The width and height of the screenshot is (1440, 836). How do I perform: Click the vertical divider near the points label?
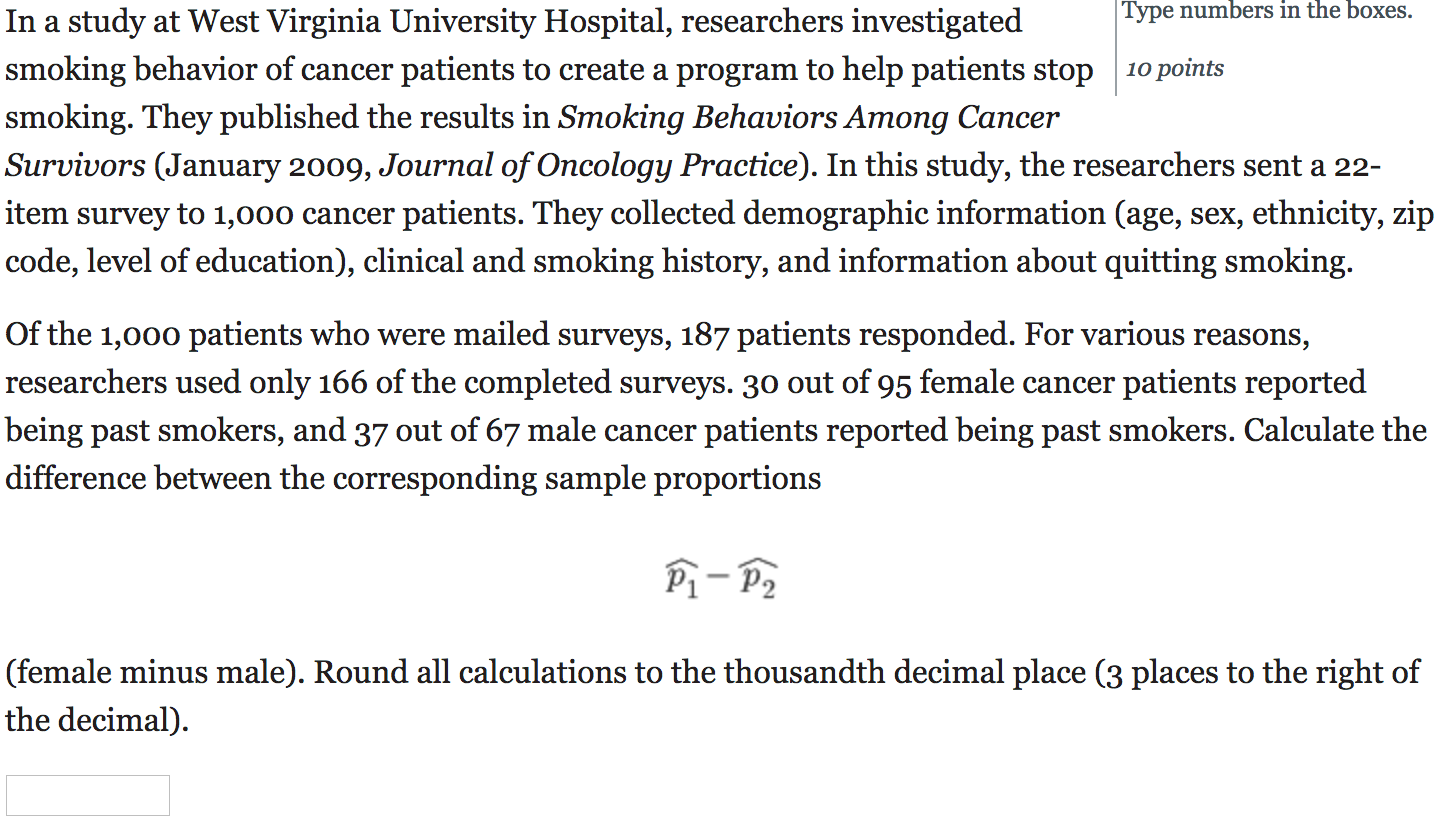coord(1115,47)
